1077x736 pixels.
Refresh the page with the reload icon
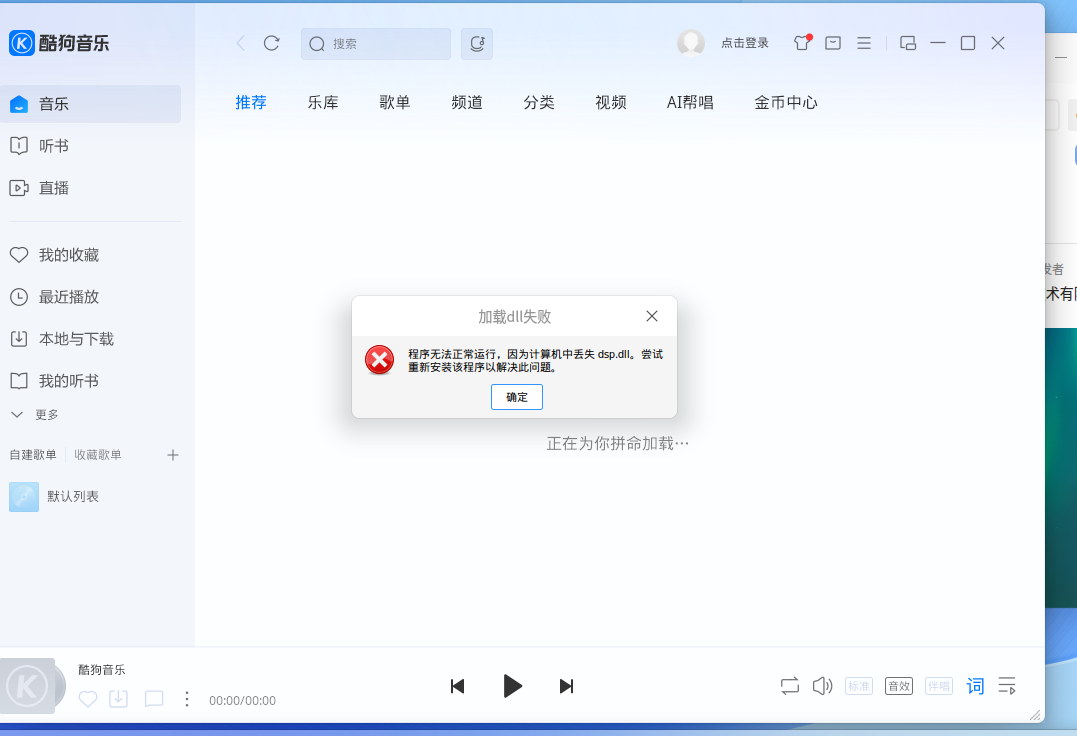click(x=272, y=43)
